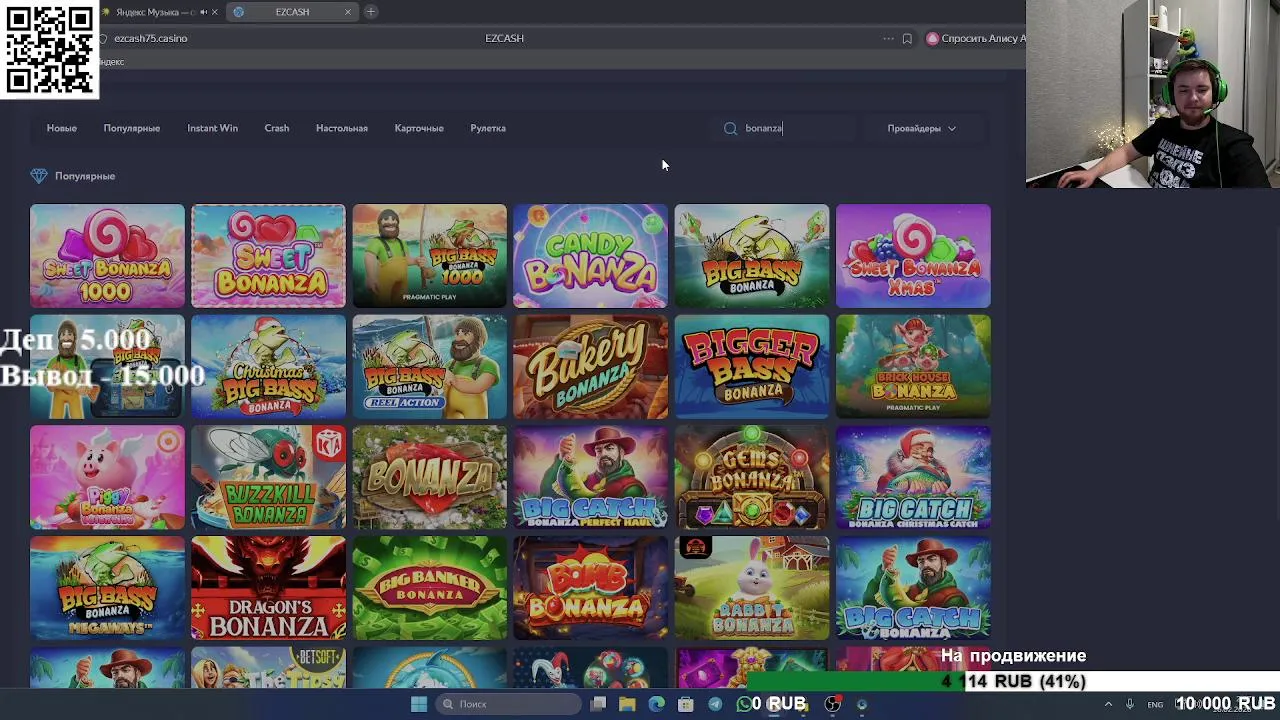Mute audio on Яндекс Музыка tab

click(x=203, y=12)
